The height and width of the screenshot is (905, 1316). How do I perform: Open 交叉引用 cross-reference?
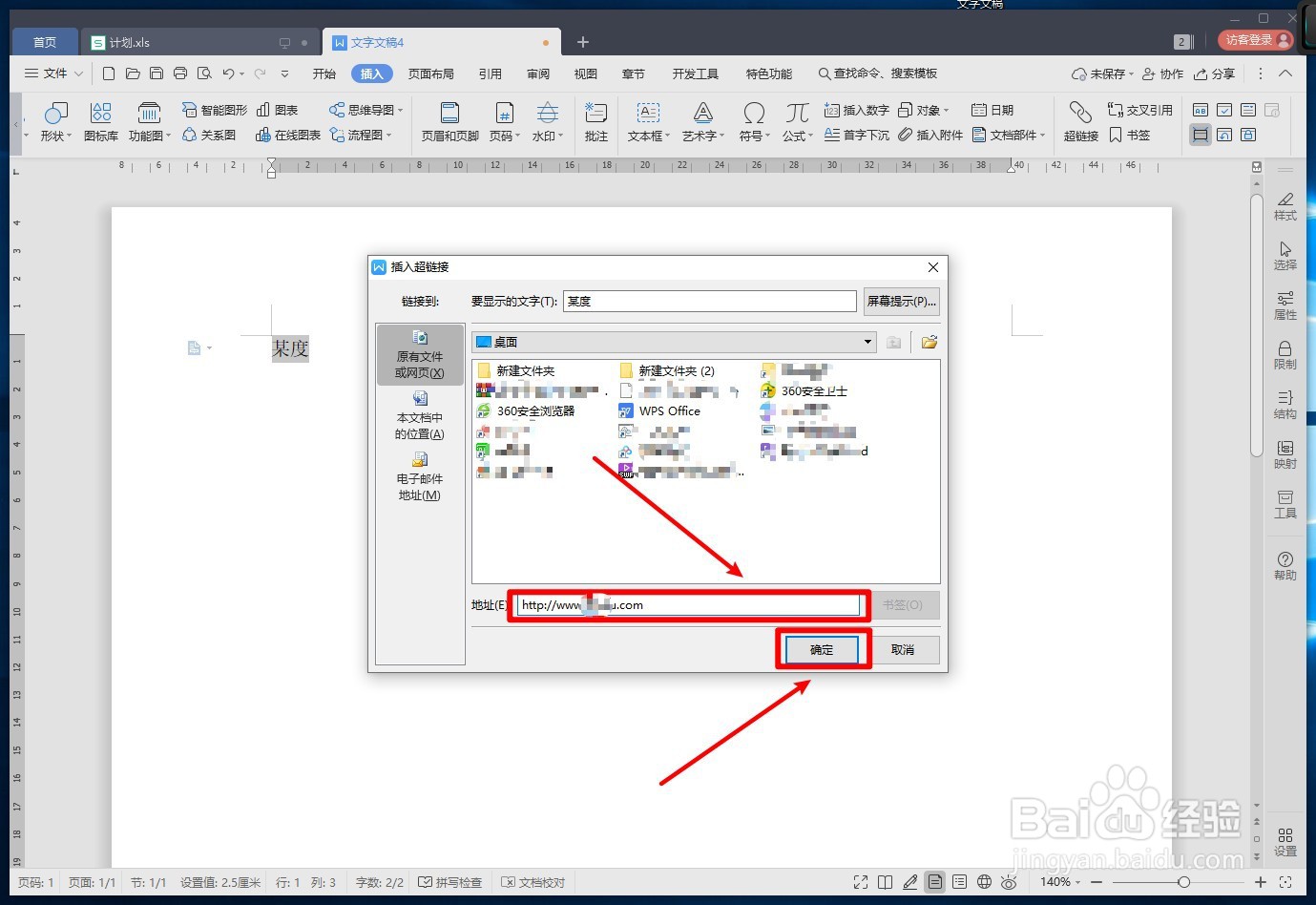[x=1140, y=110]
